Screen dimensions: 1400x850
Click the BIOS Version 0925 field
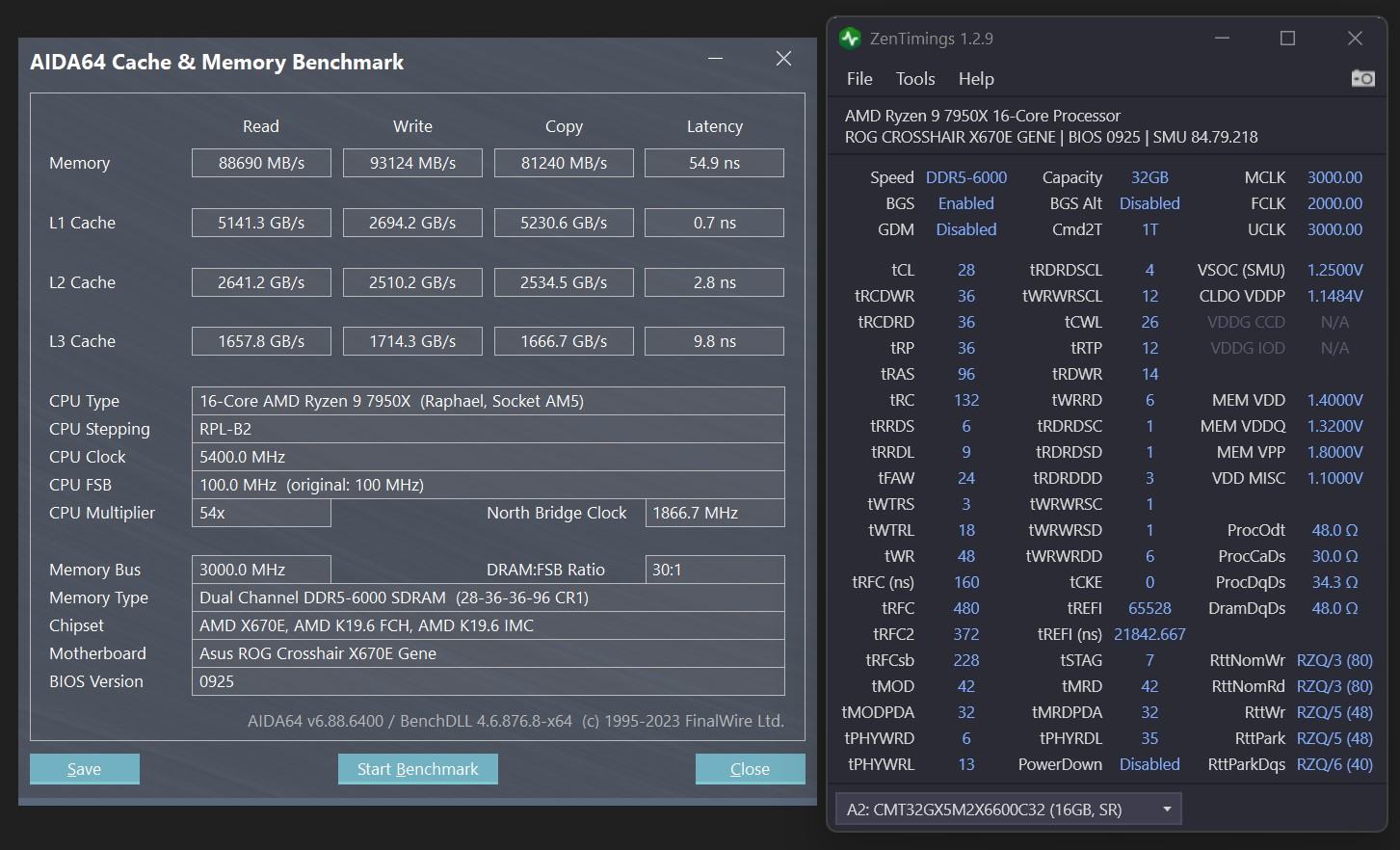pos(489,681)
